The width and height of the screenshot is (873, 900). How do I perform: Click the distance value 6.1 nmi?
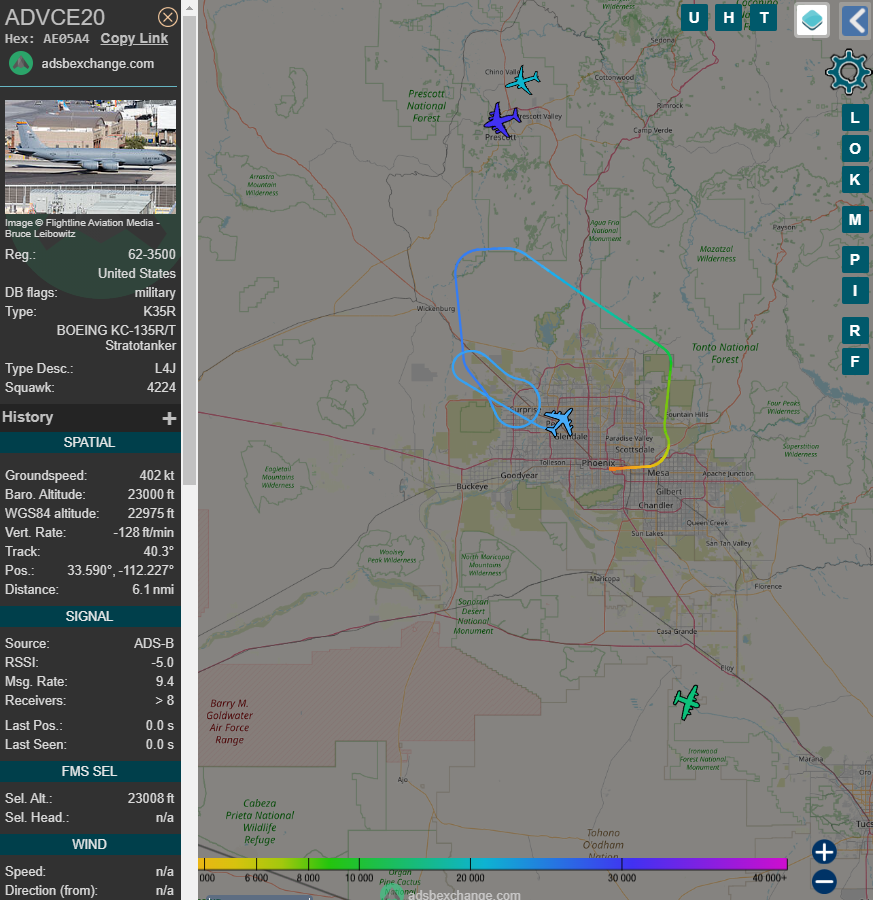click(153, 589)
